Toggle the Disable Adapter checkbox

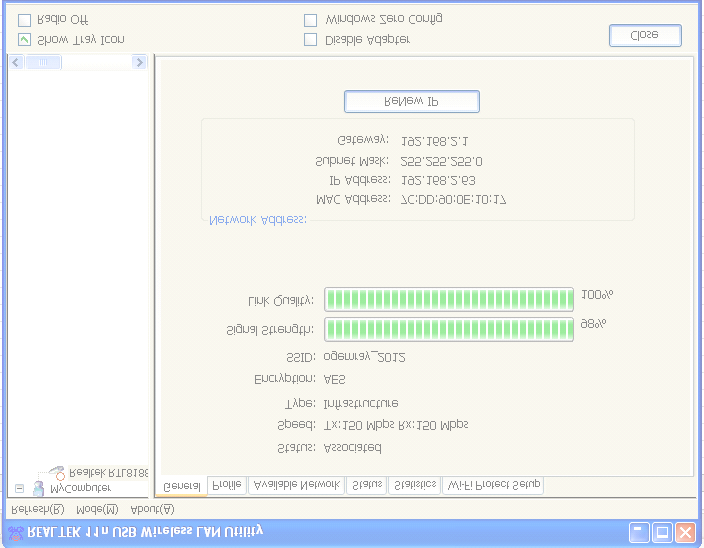tap(310, 40)
